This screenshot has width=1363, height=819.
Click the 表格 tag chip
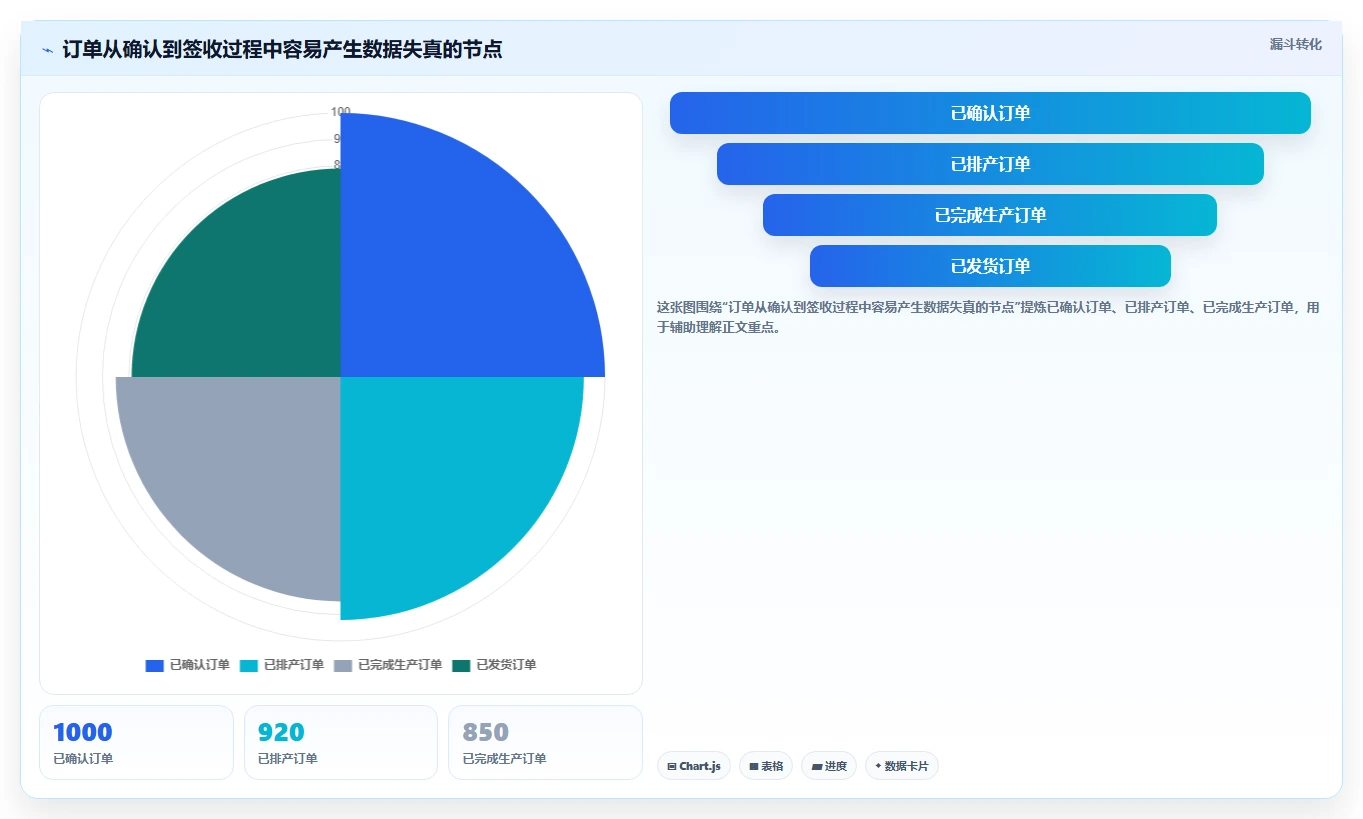[x=766, y=766]
